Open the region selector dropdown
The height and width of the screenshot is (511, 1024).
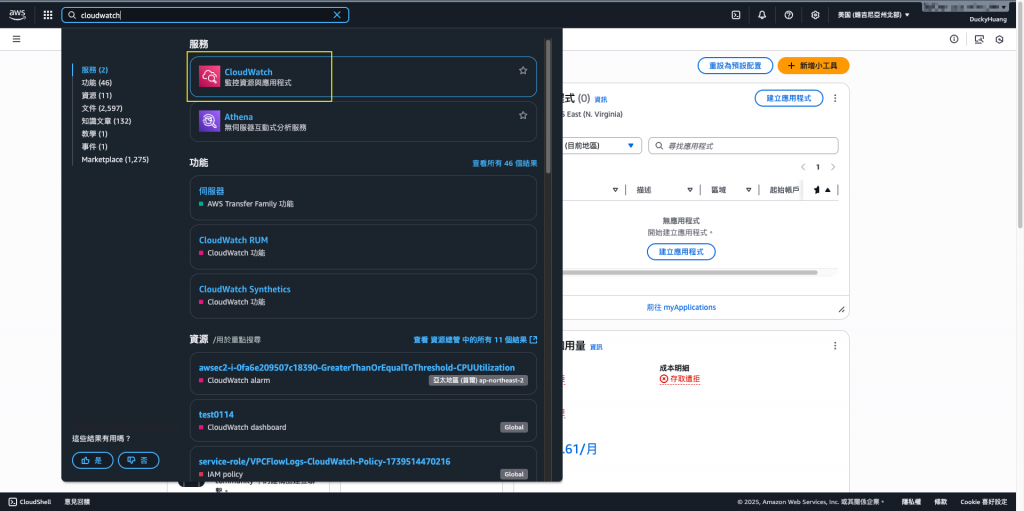click(x=873, y=15)
